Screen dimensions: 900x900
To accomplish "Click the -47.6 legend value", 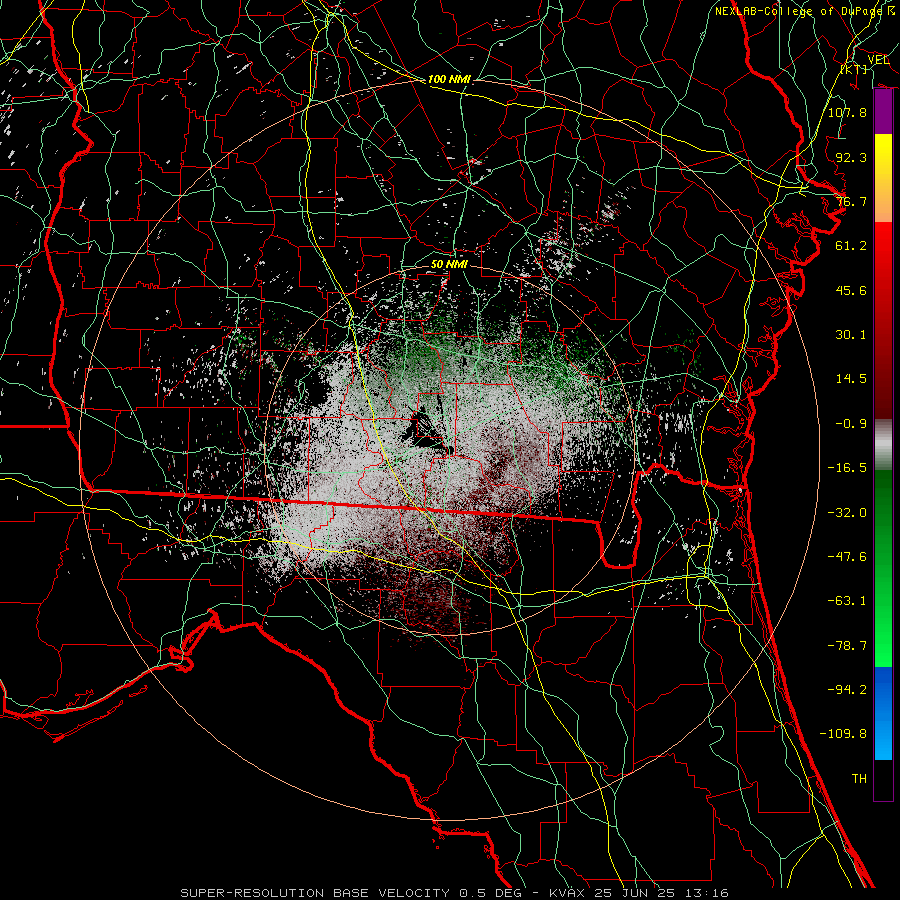I will [x=847, y=557].
